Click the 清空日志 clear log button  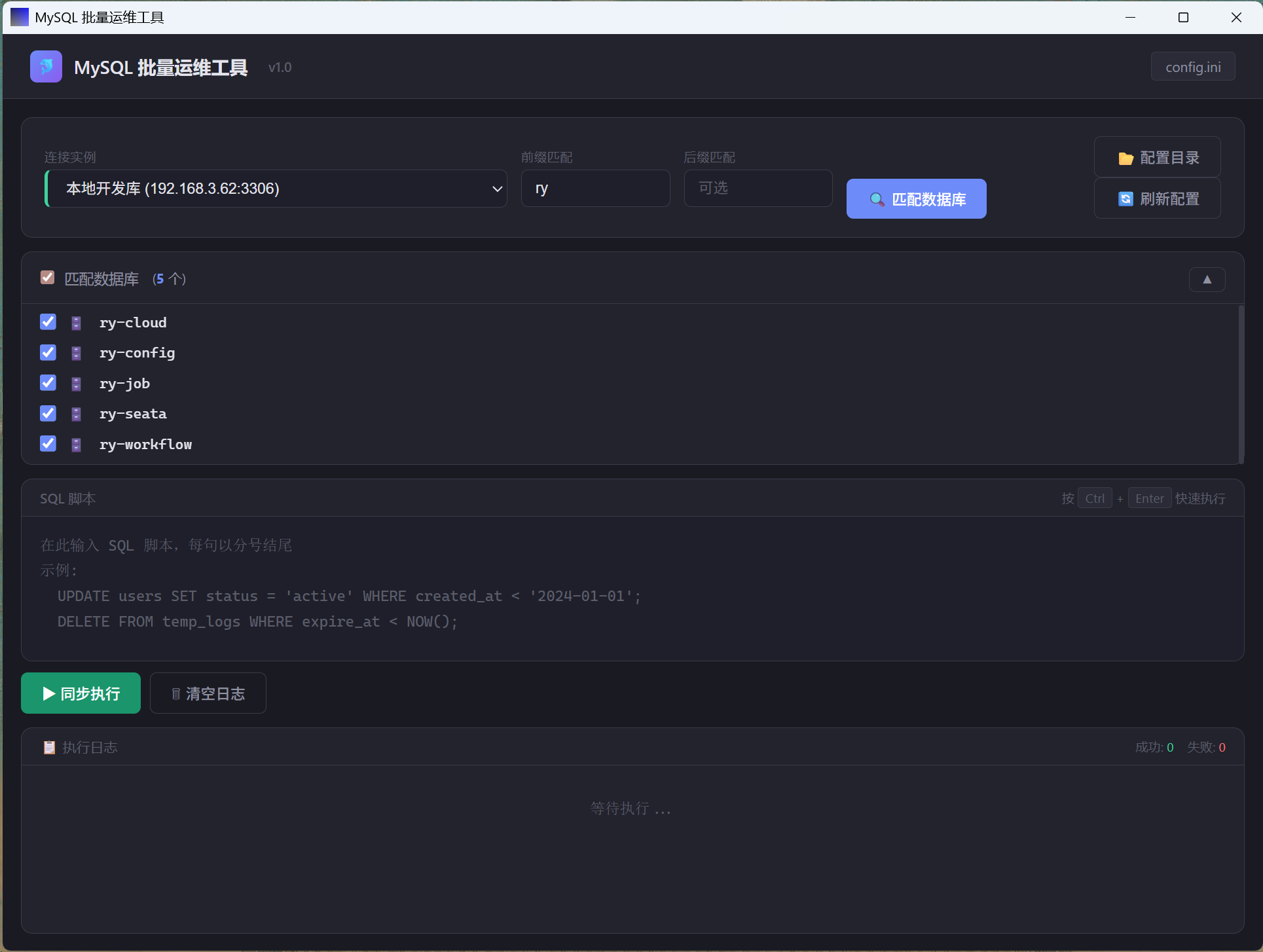tap(208, 693)
